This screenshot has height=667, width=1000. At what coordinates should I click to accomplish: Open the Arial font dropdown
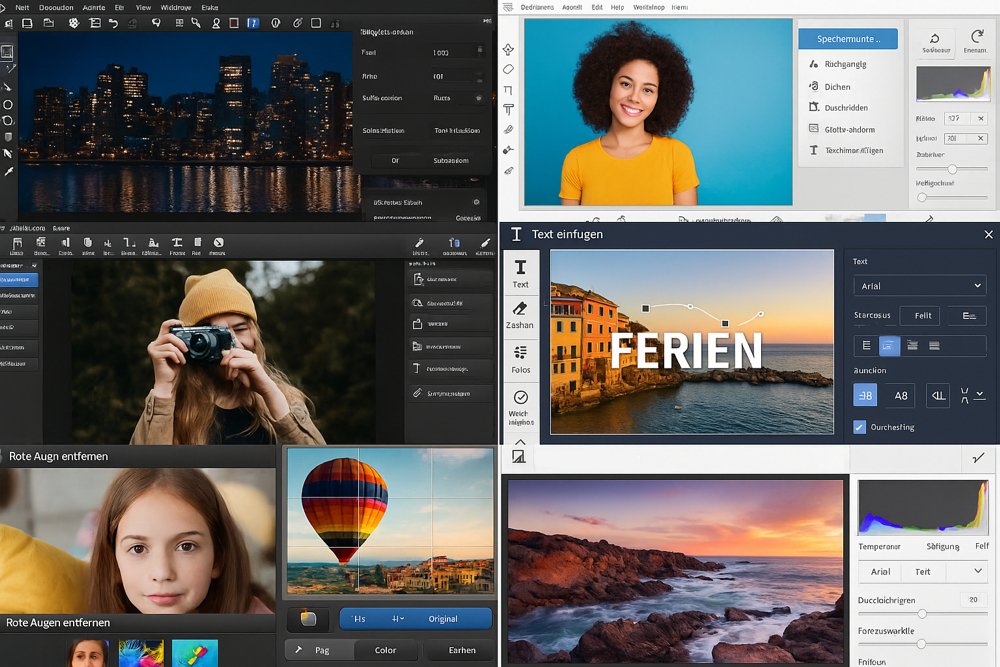(920, 286)
